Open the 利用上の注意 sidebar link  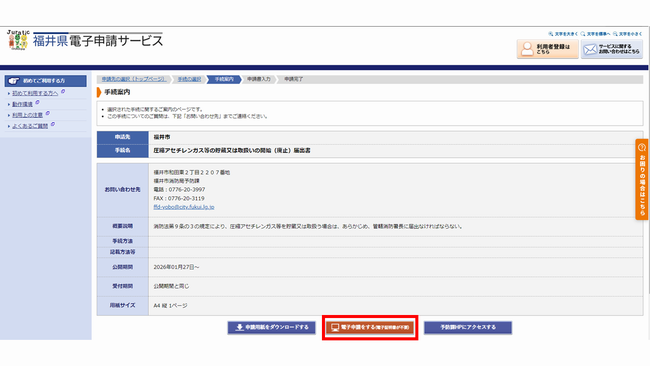27,115
